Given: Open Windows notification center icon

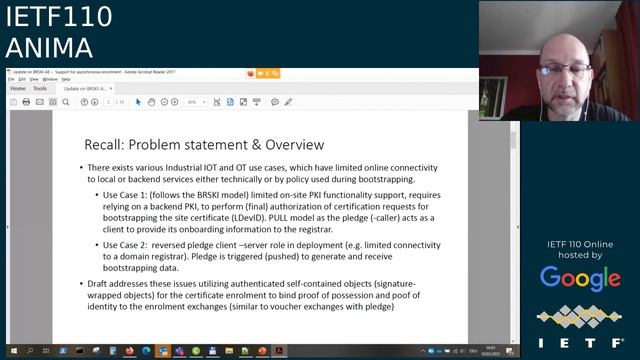Looking at the screenshot, I should tap(509, 351).
